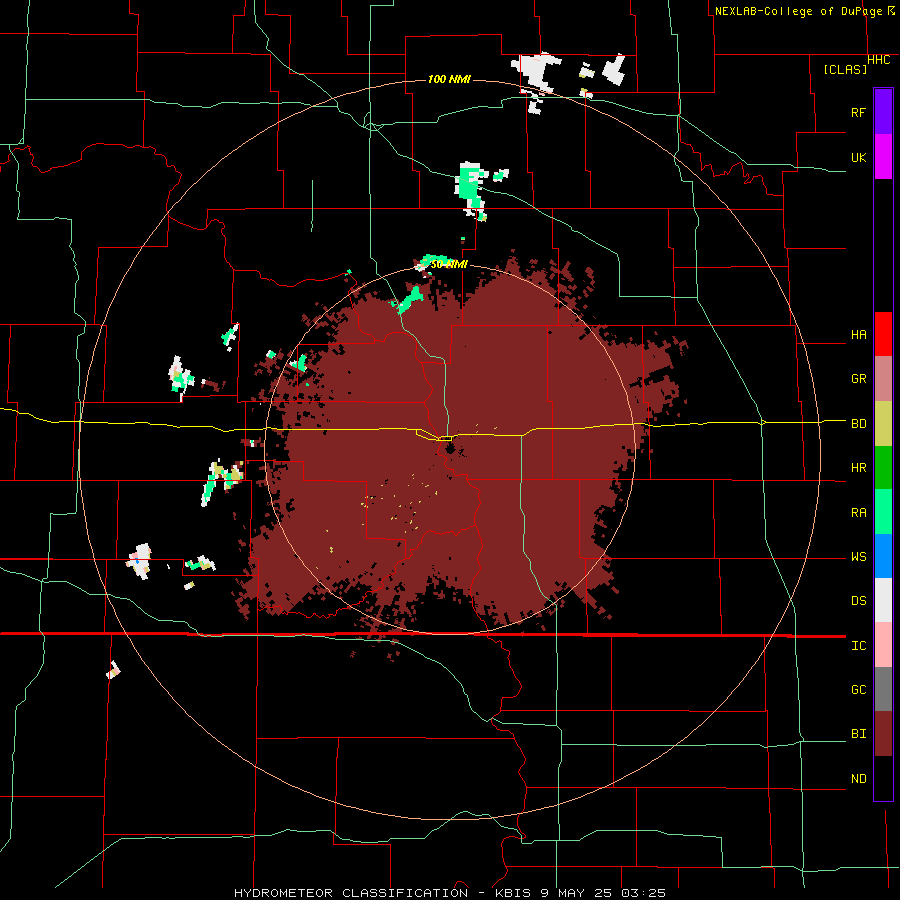This screenshot has width=900, height=900.
Task: Click the GR legend label
Action: [858, 379]
